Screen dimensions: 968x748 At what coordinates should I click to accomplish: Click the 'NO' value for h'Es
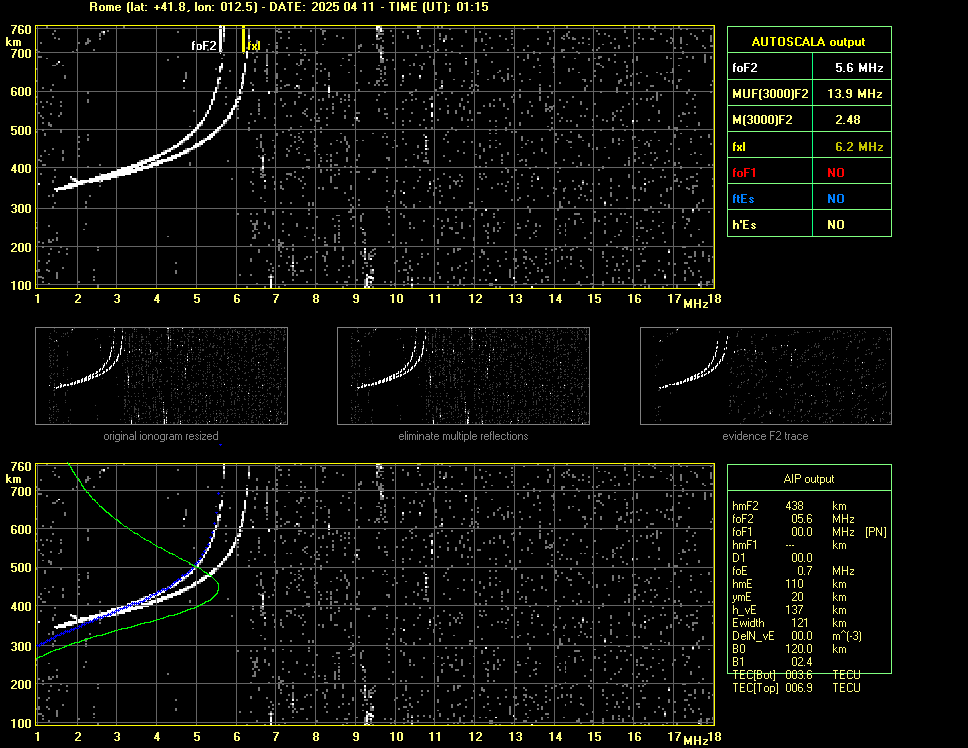[836, 225]
